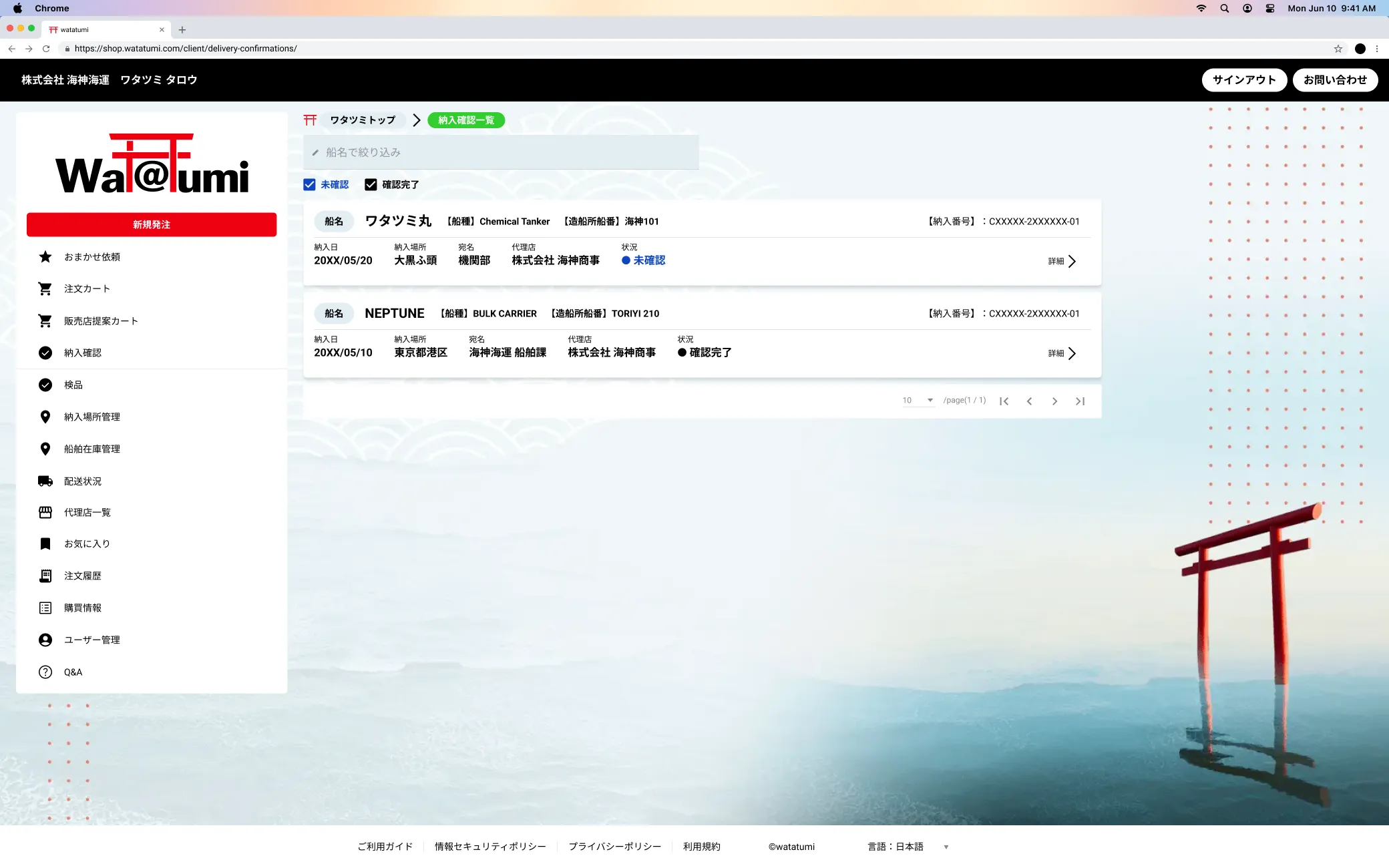
Task: Open Q&A help question-mark icon
Action: point(45,672)
